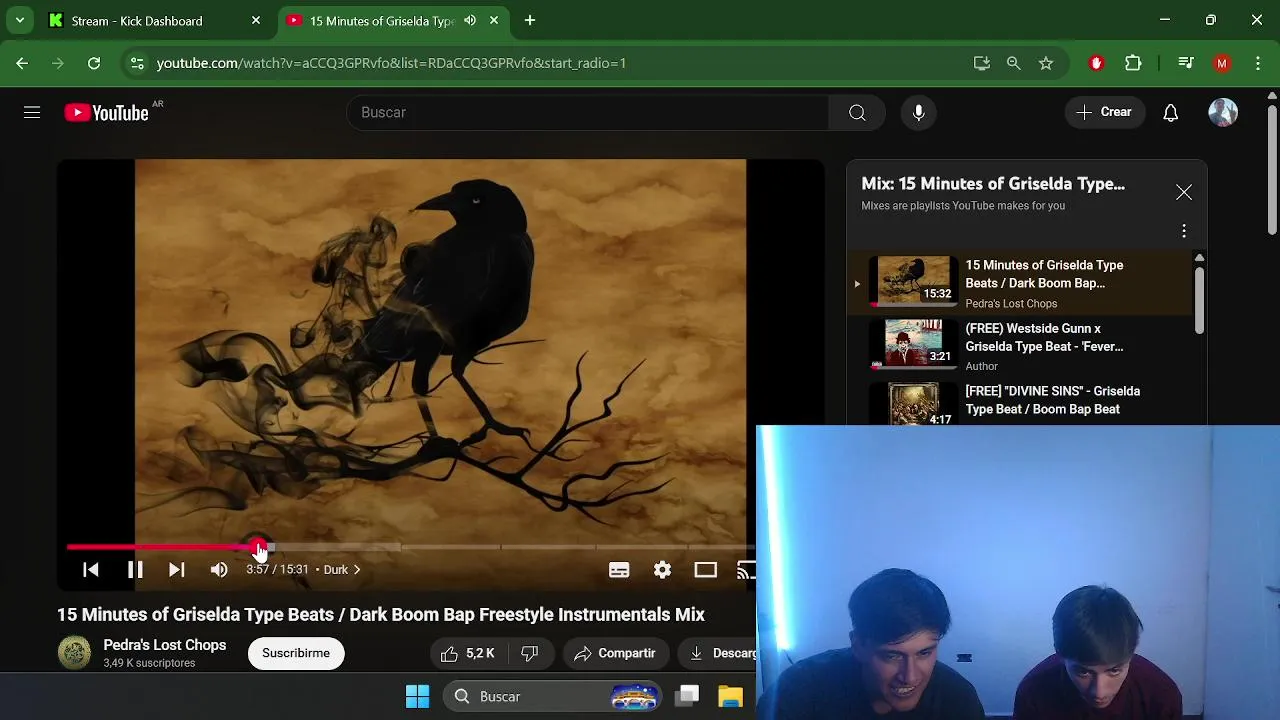The height and width of the screenshot is (720, 1280).
Task: Expand the Durk chapter chevron
Action: tap(357, 570)
